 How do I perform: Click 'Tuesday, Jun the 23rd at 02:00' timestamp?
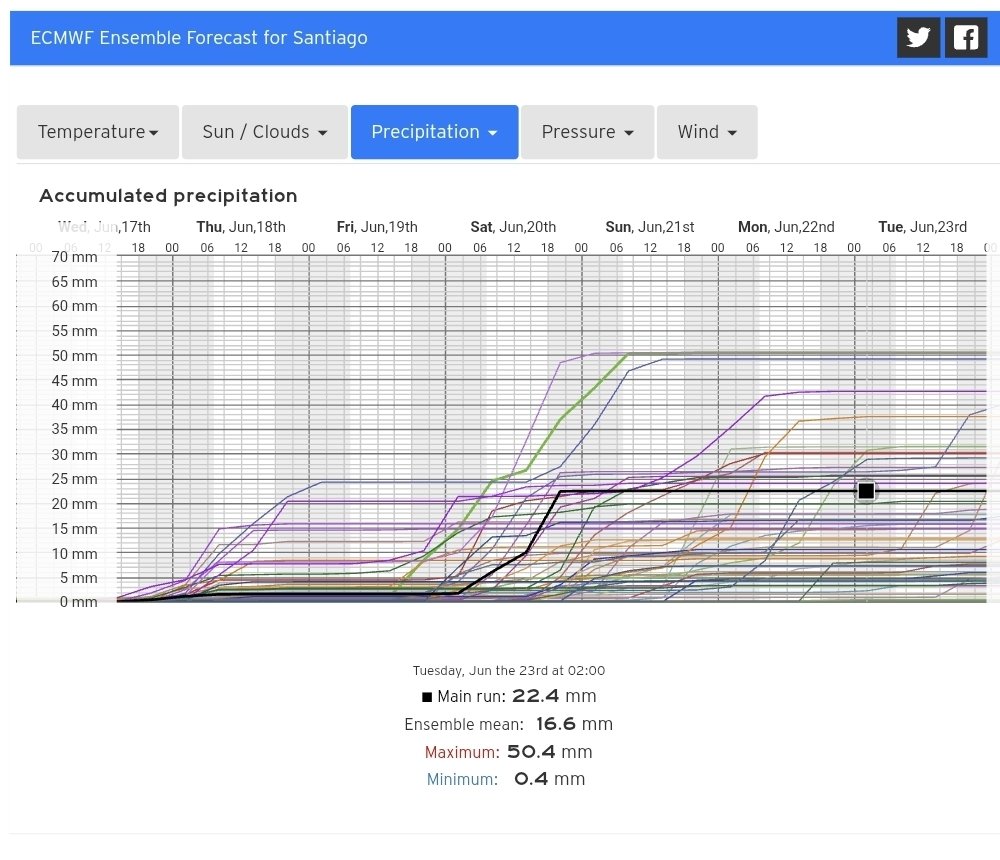[509, 671]
